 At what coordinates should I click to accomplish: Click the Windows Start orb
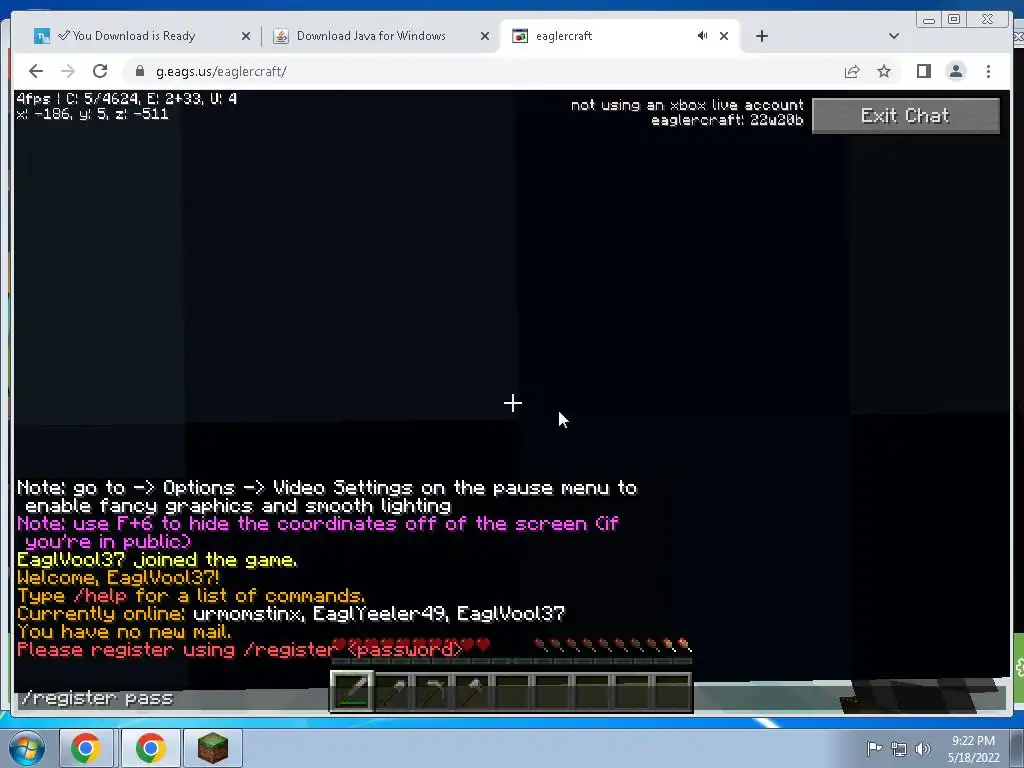pos(26,748)
